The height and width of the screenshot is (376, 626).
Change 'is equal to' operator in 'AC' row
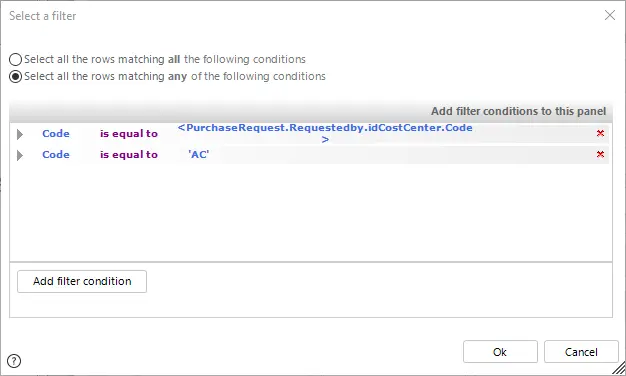[129, 154]
